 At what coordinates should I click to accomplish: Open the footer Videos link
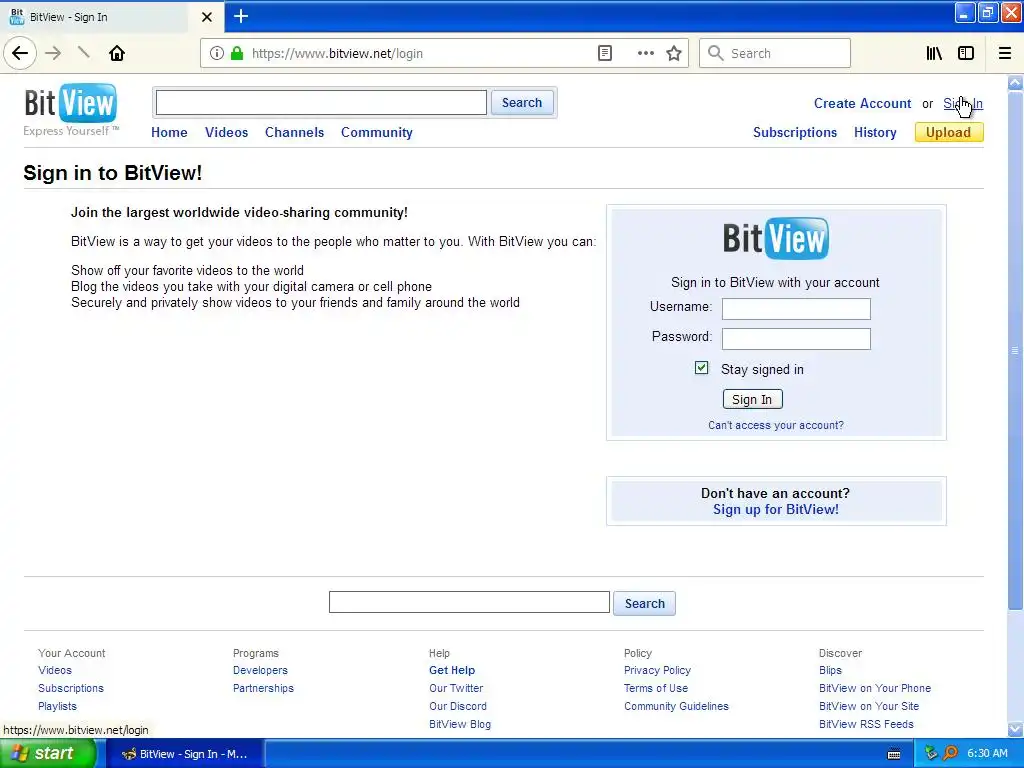tap(55, 670)
